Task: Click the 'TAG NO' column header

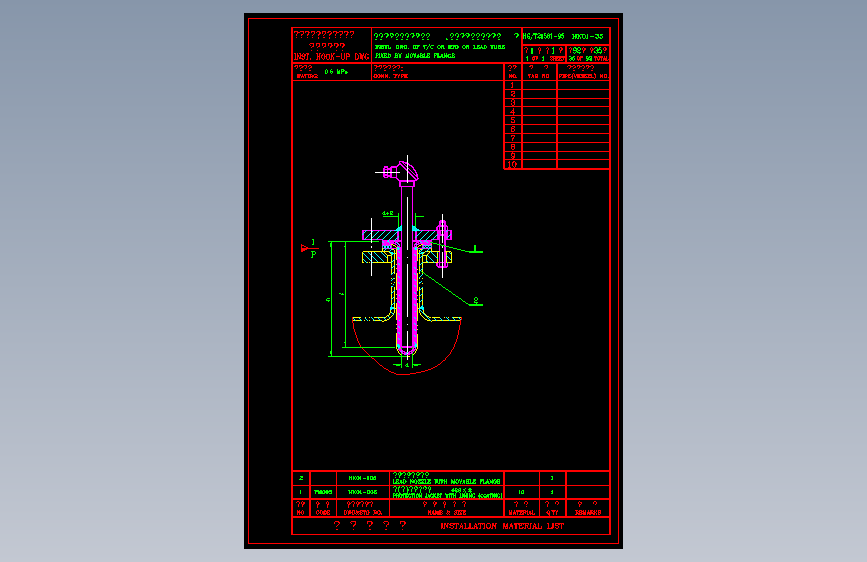Action: pos(539,76)
